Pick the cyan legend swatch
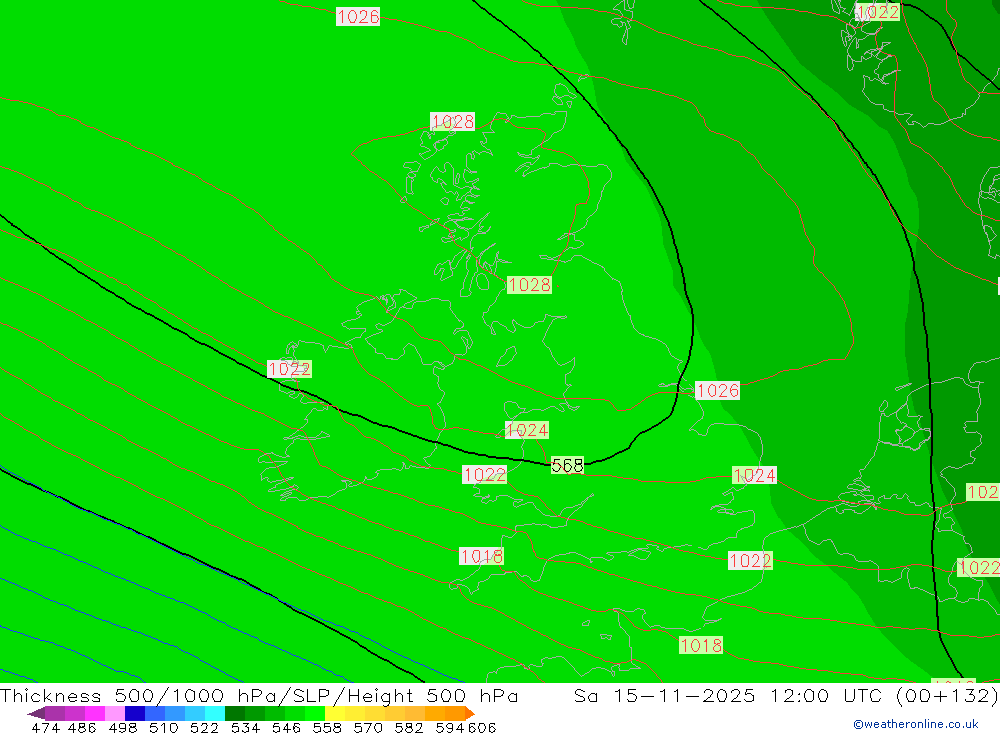The image size is (1000, 733). tap(215, 713)
